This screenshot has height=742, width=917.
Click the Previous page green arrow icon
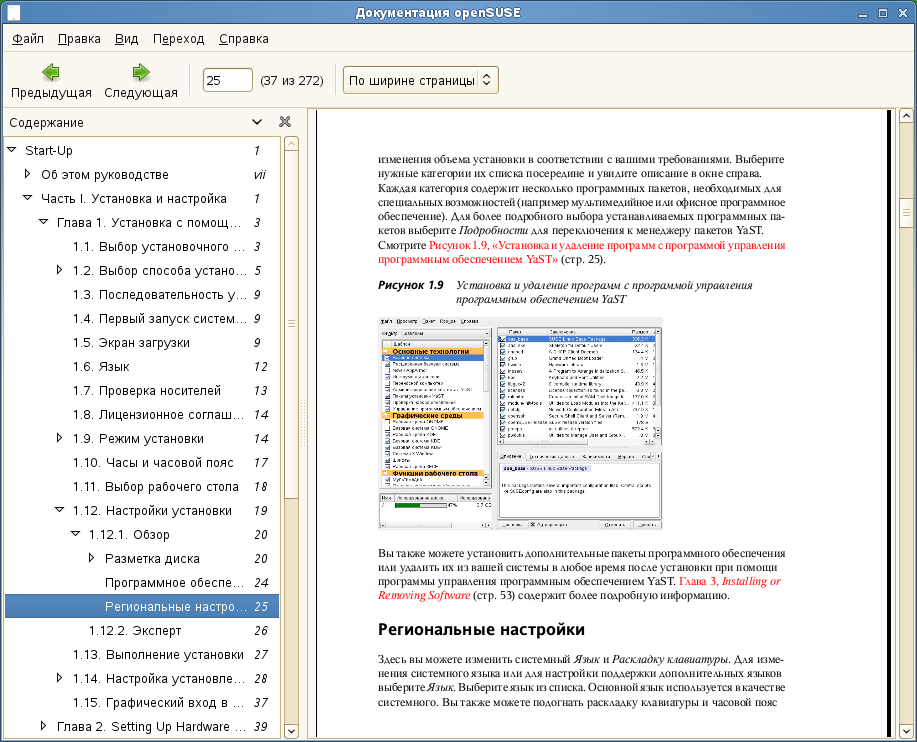tap(50, 73)
